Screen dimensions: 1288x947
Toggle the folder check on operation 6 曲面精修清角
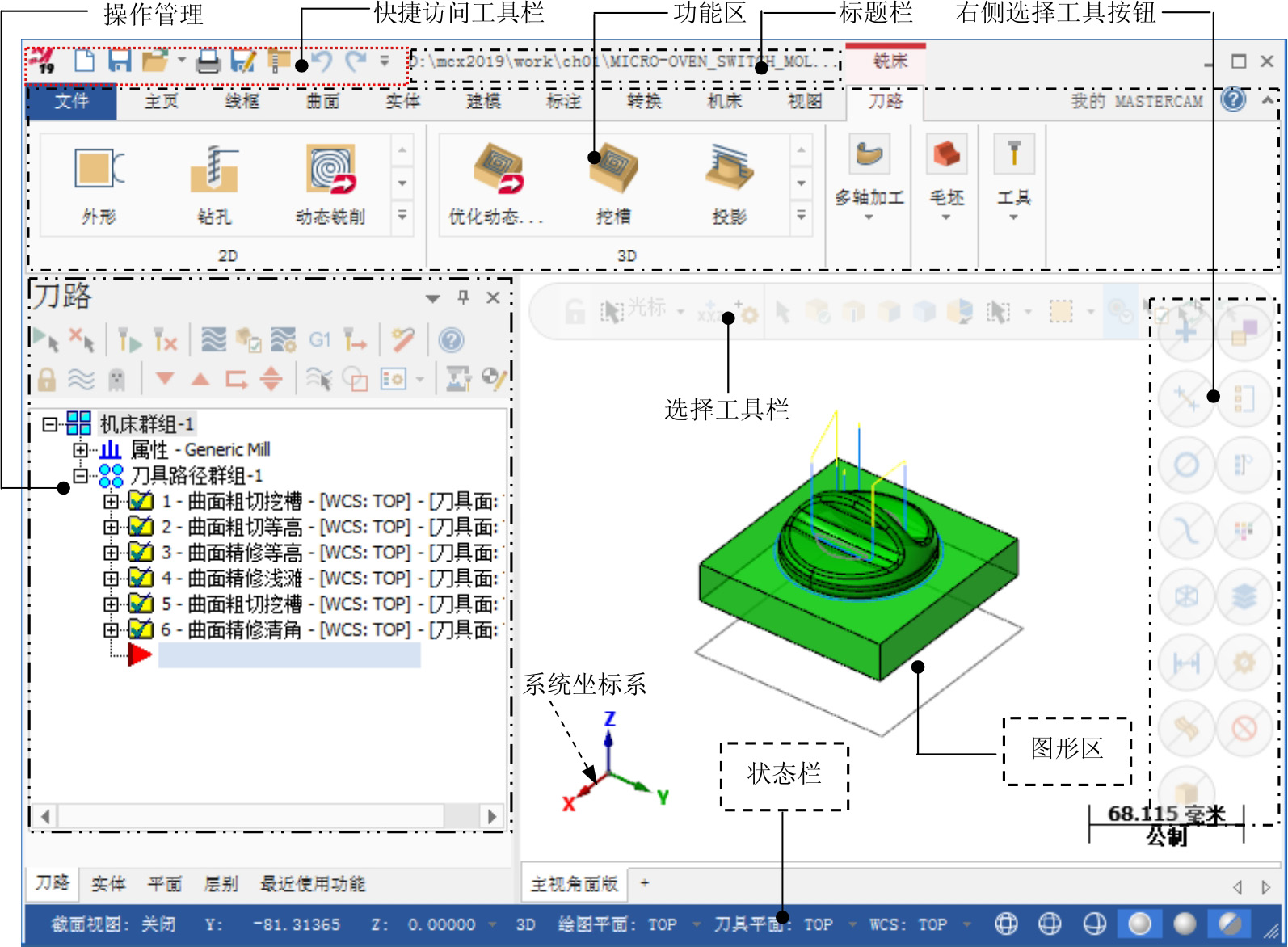tap(141, 629)
